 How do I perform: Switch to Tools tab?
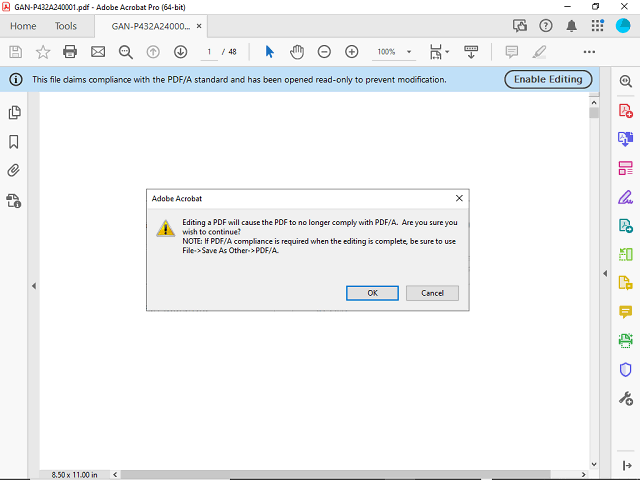[x=66, y=26]
